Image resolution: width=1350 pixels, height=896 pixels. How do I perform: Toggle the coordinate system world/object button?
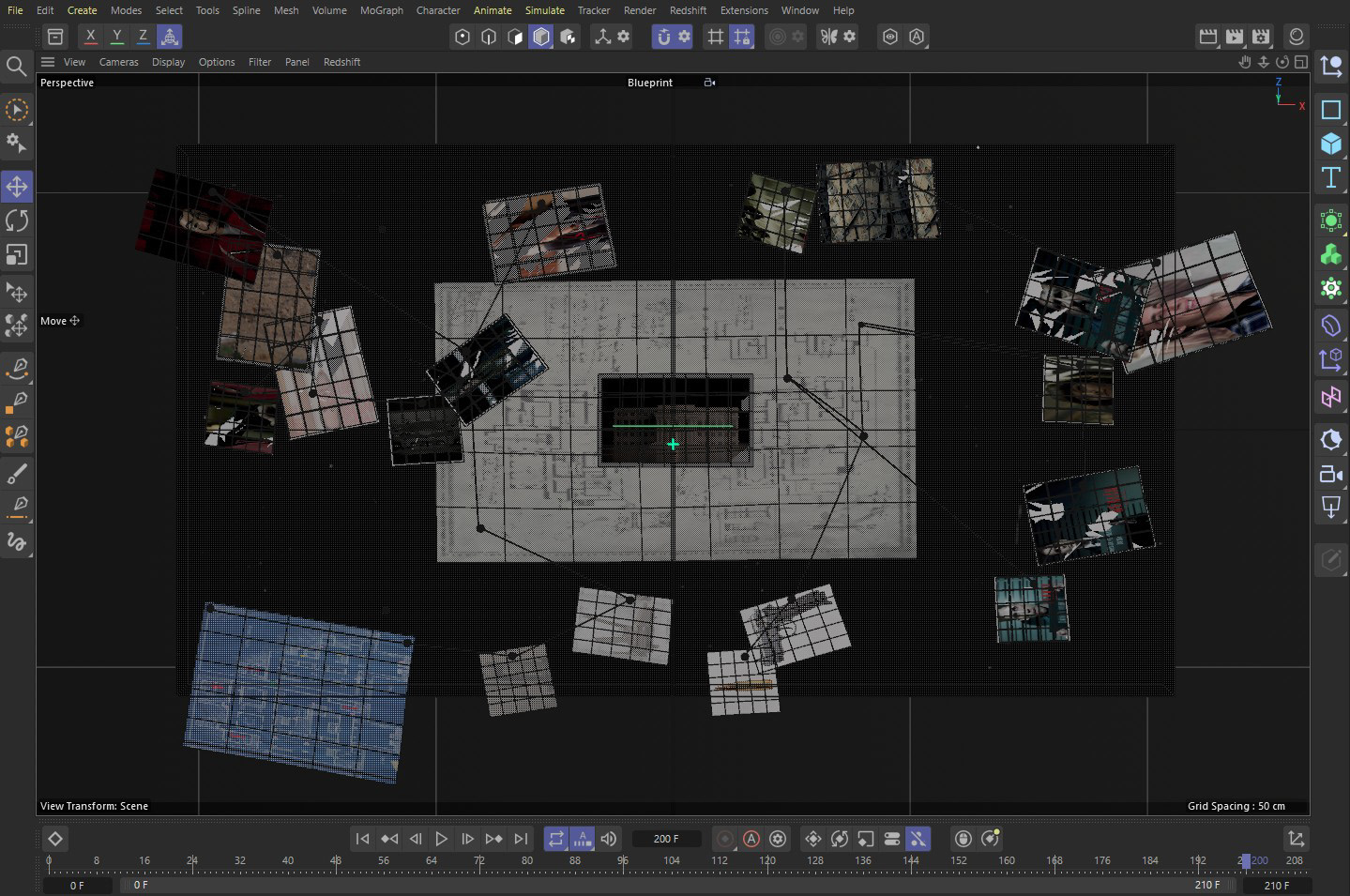pos(170,37)
